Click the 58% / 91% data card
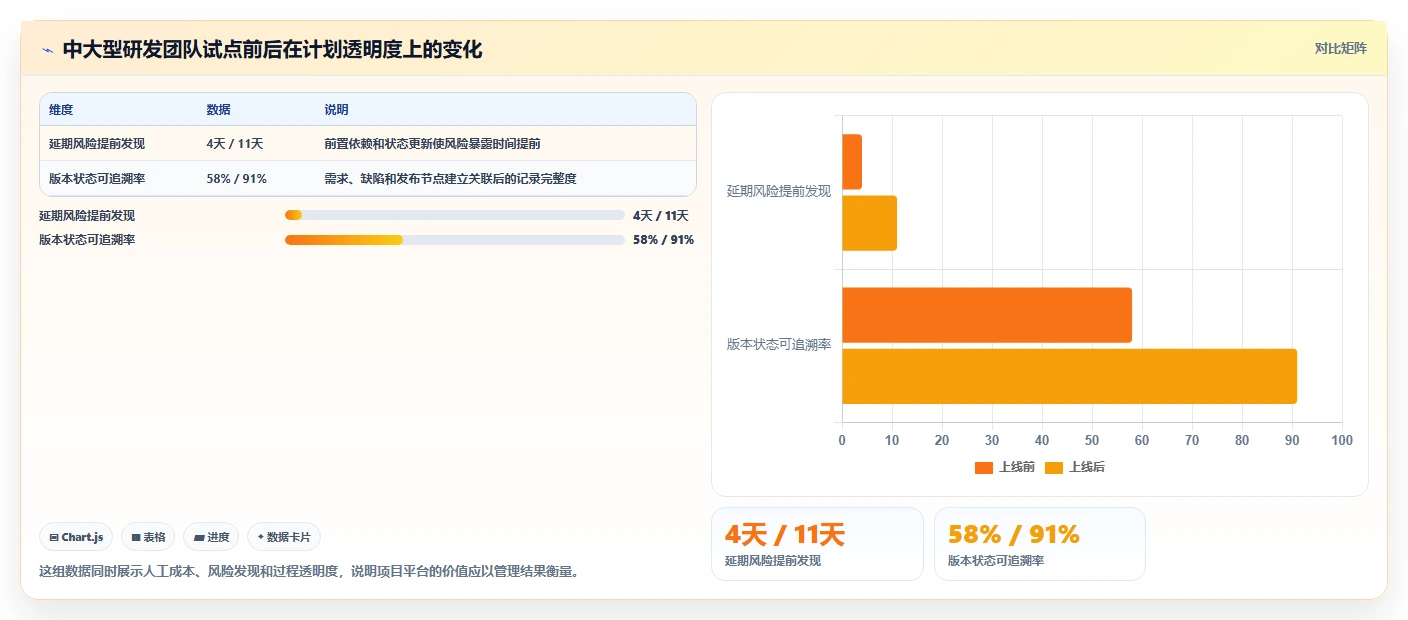The height and width of the screenshot is (620, 1408). 1040,544
